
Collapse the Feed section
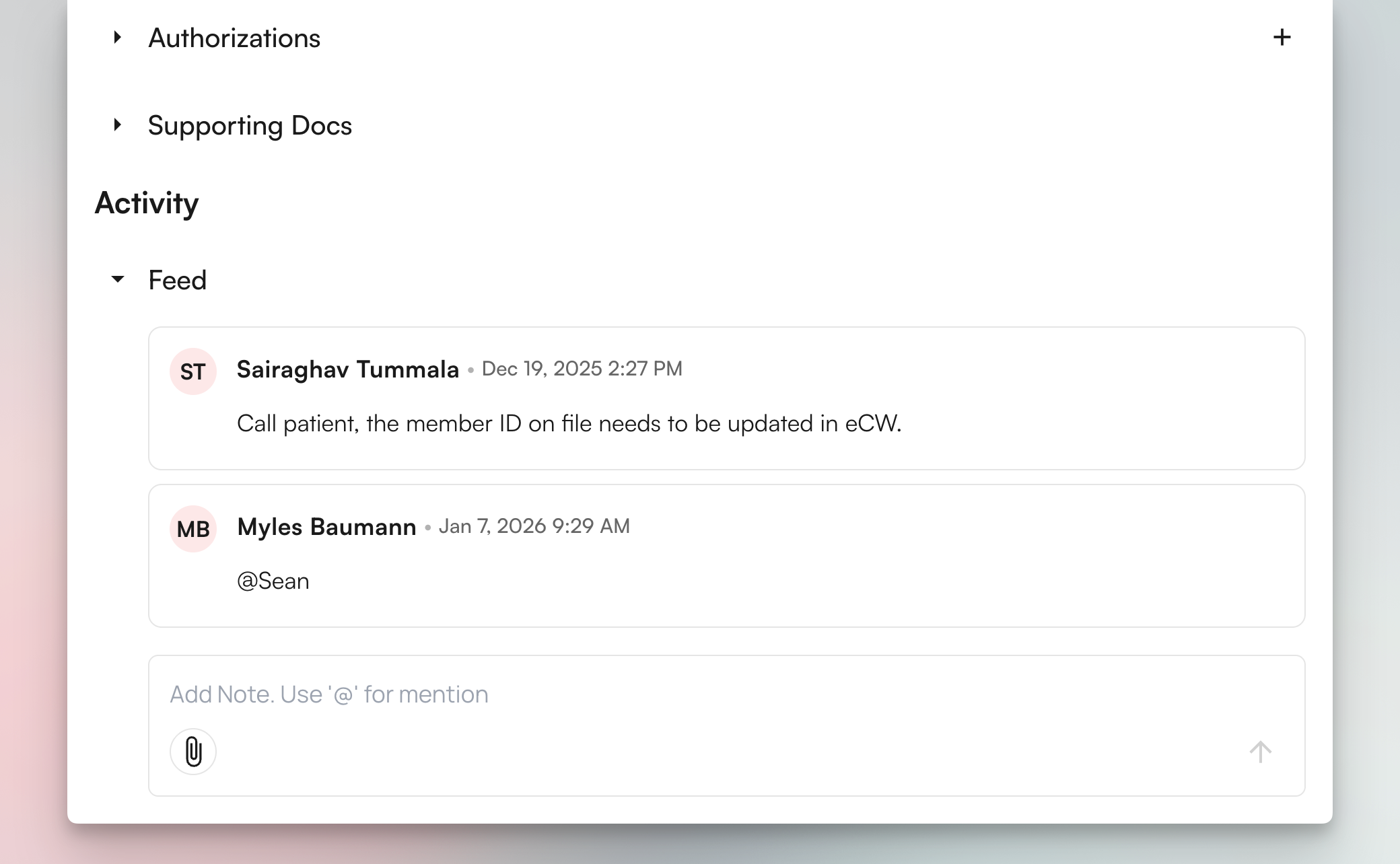point(117,279)
